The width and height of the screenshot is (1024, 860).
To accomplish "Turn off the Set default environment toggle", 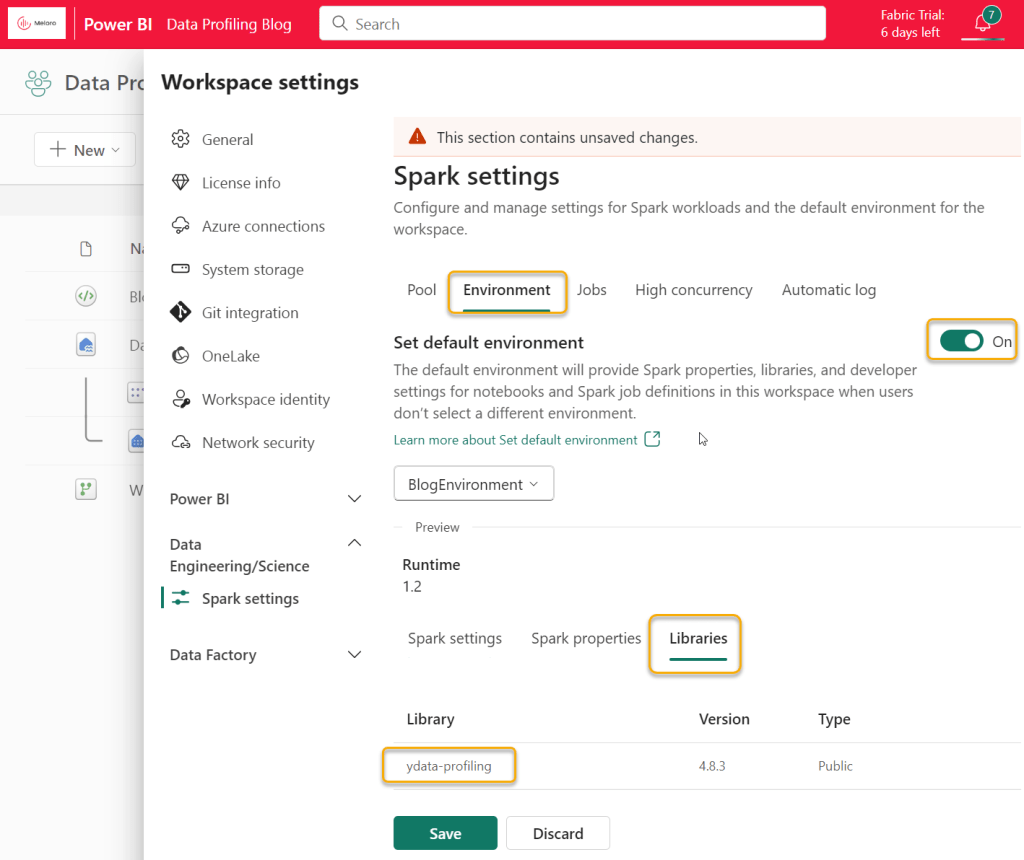I will click(961, 341).
